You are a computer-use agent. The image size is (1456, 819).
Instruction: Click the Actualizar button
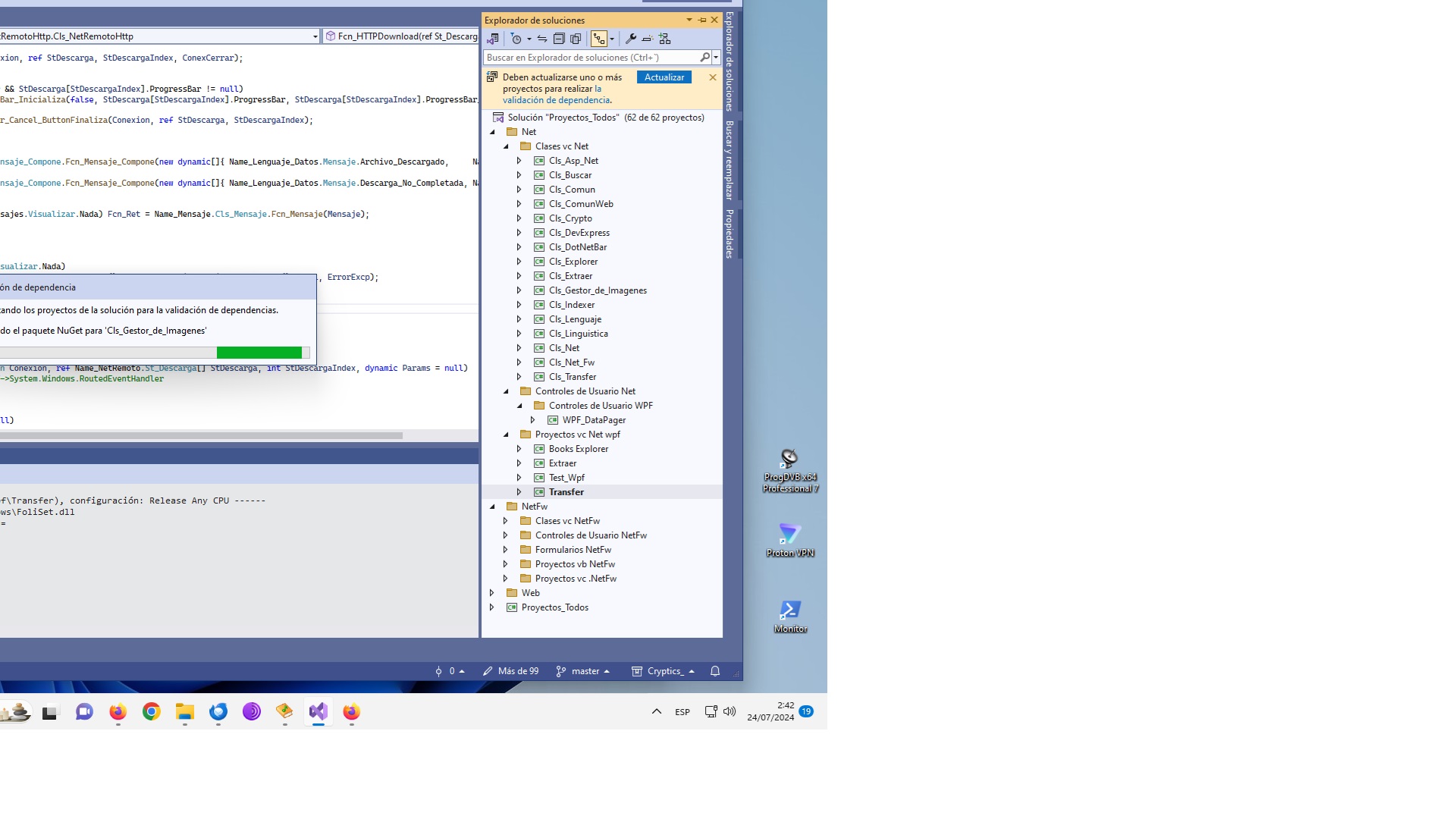click(x=664, y=77)
